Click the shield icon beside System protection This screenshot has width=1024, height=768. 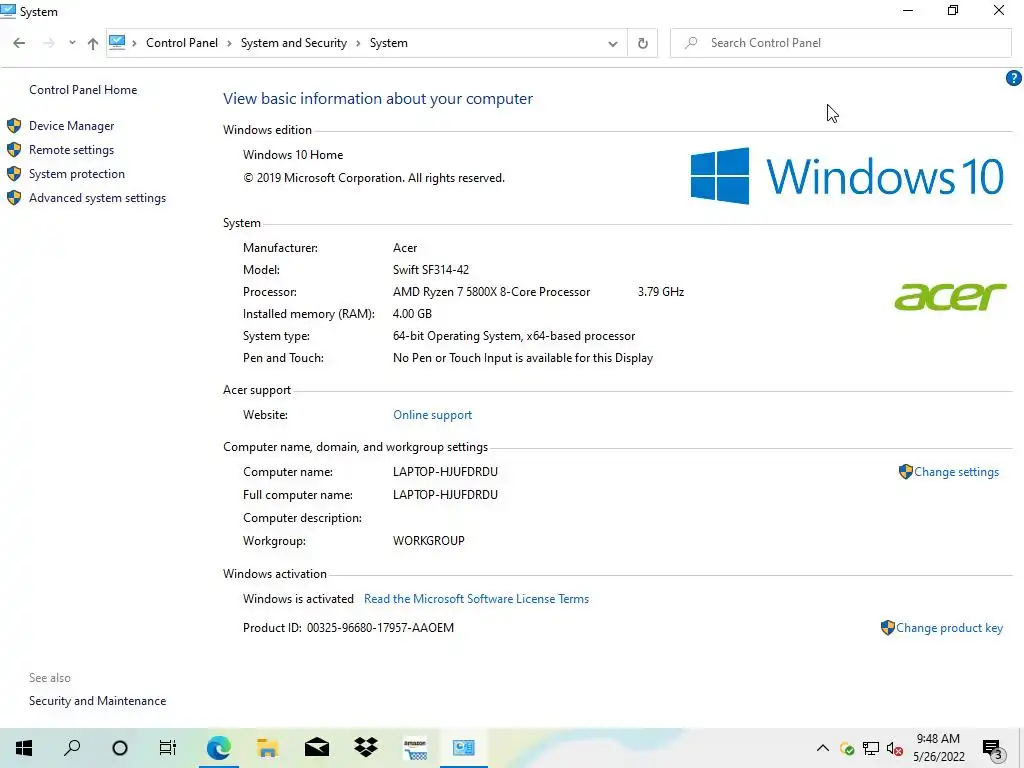pos(14,174)
